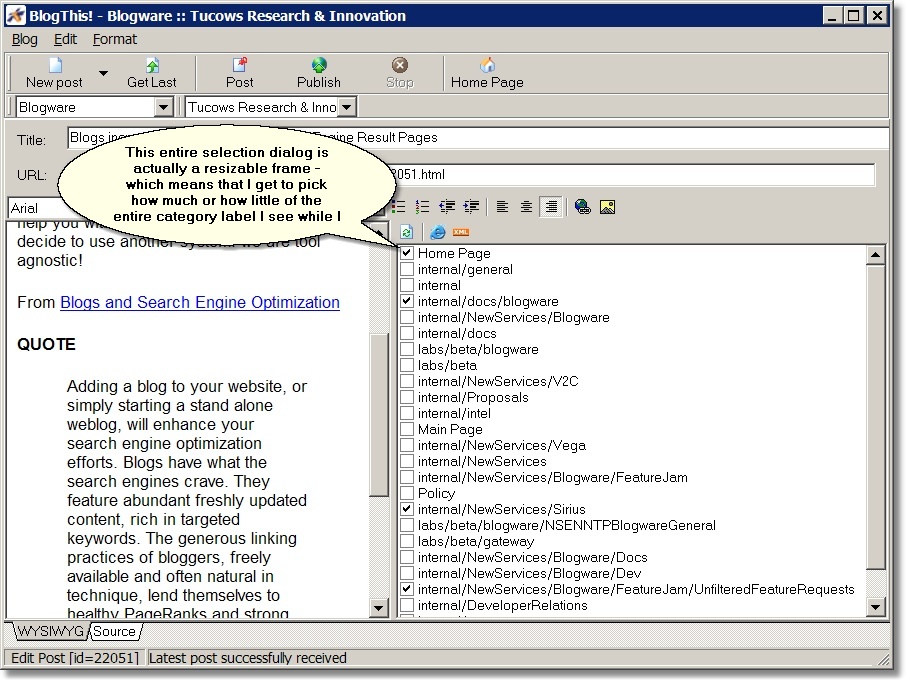
Task: Open the Blogware account dropdown
Action: [164, 107]
